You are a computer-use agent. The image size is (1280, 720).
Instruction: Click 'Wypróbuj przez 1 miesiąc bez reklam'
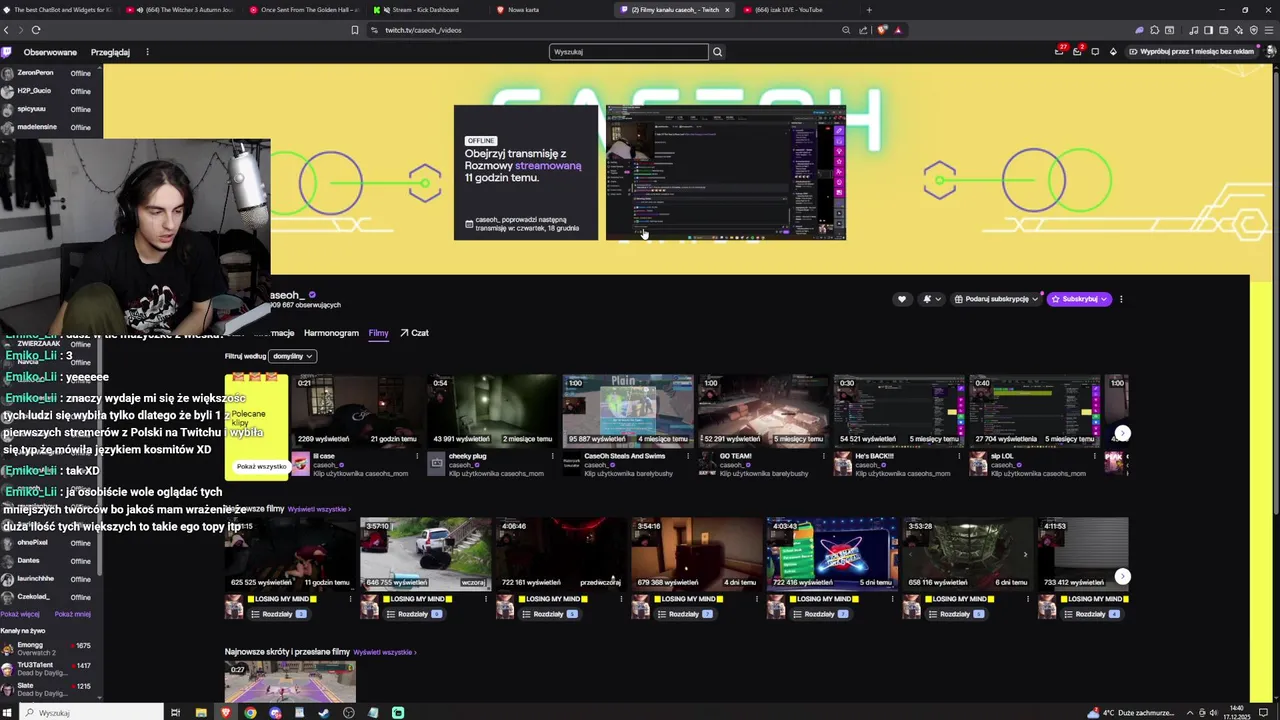(x=1191, y=52)
